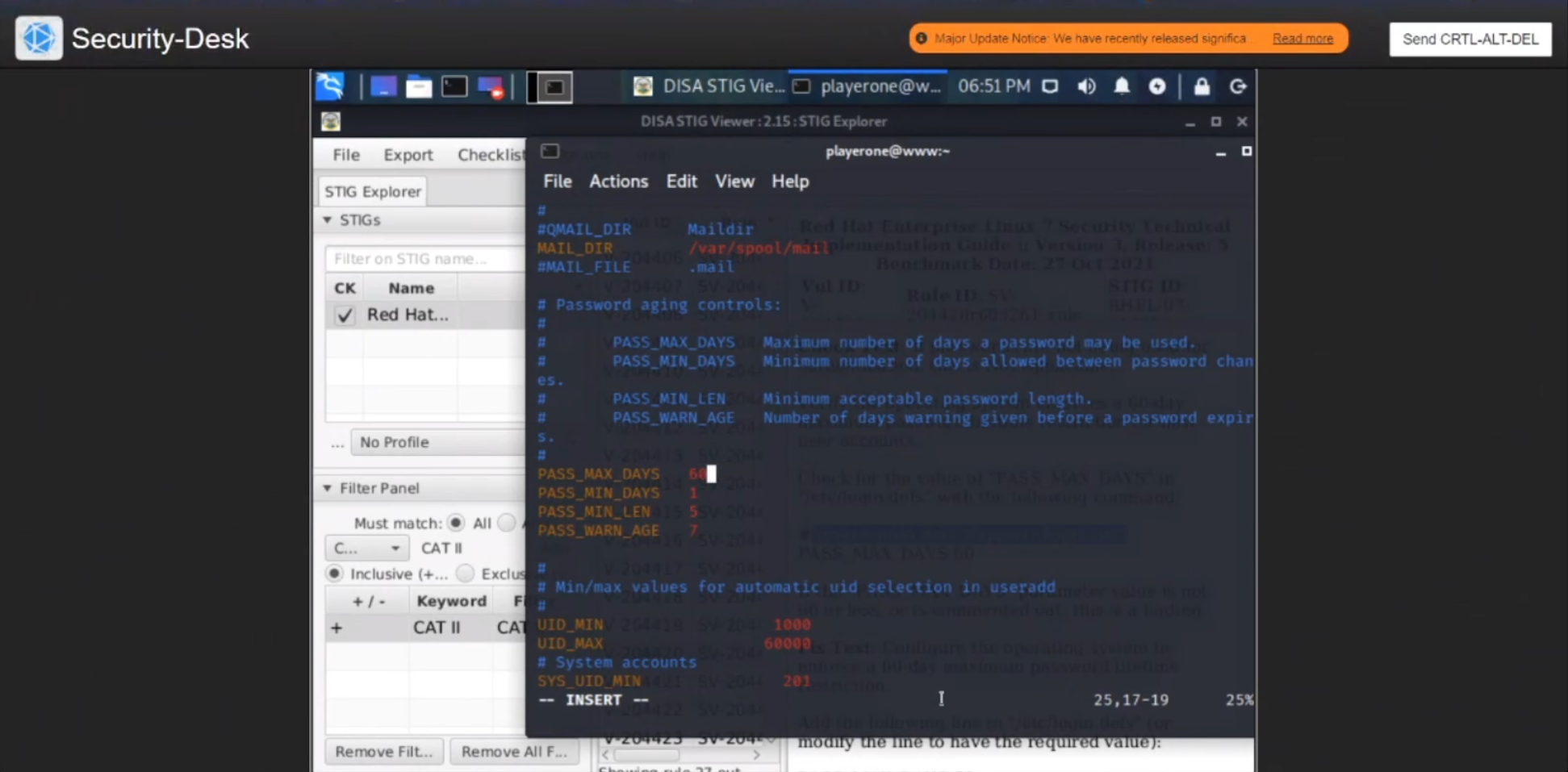Open the No Profile dropdown
The image size is (1568, 772).
point(438,442)
